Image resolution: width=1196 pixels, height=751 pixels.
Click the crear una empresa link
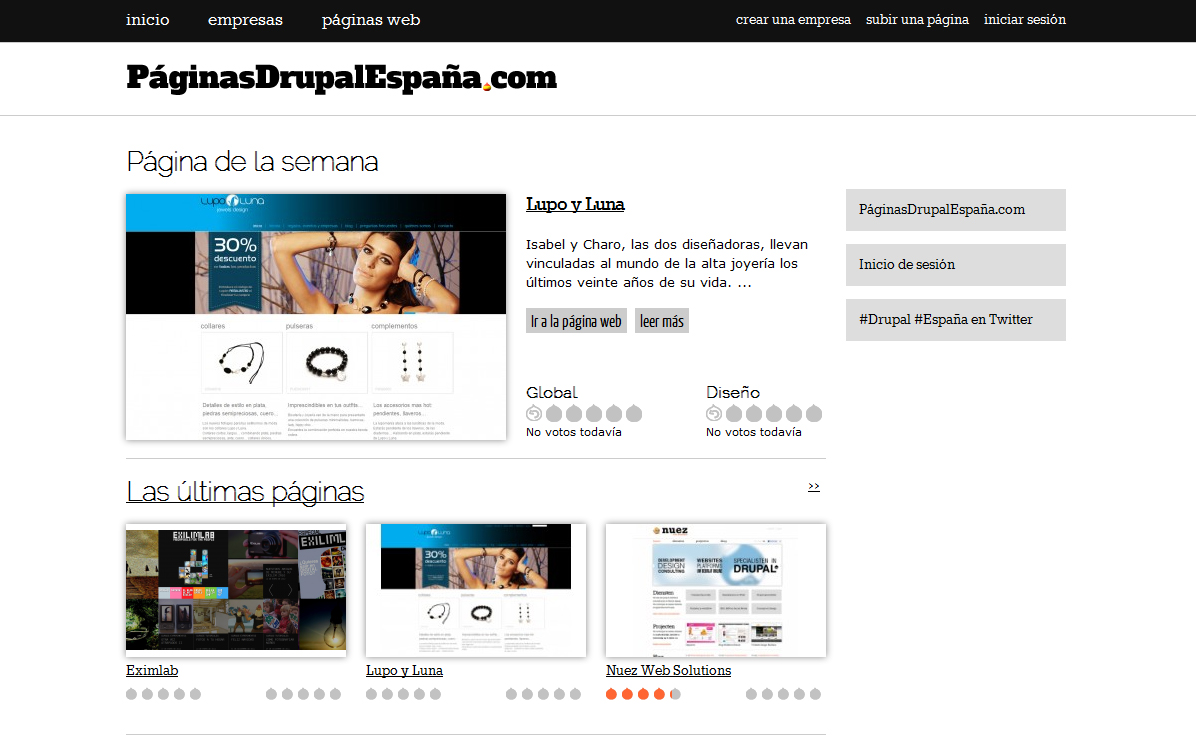[x=793, y=20]
